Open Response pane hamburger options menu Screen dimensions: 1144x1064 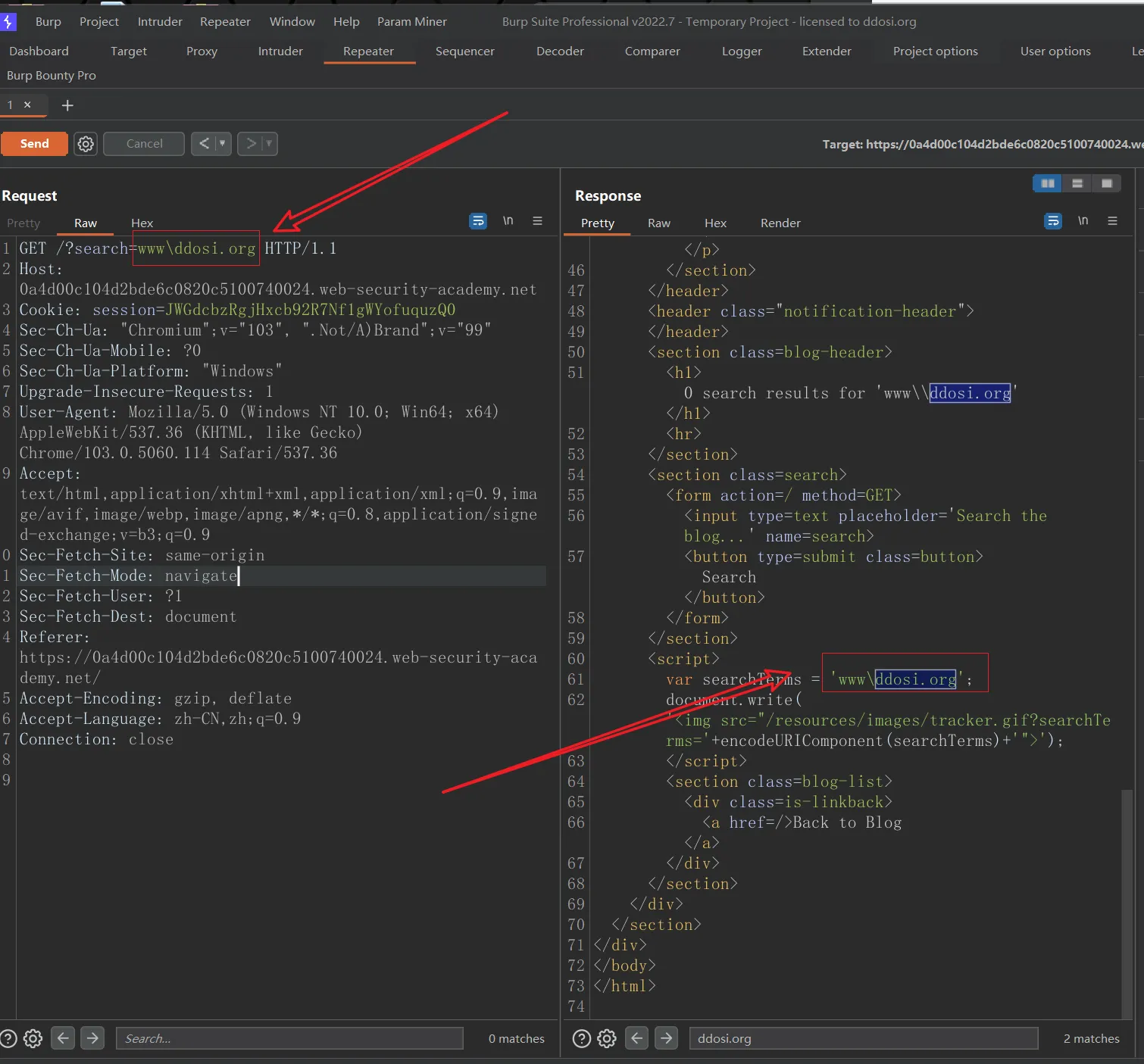pyautogui.click(x=1112, y=221)
